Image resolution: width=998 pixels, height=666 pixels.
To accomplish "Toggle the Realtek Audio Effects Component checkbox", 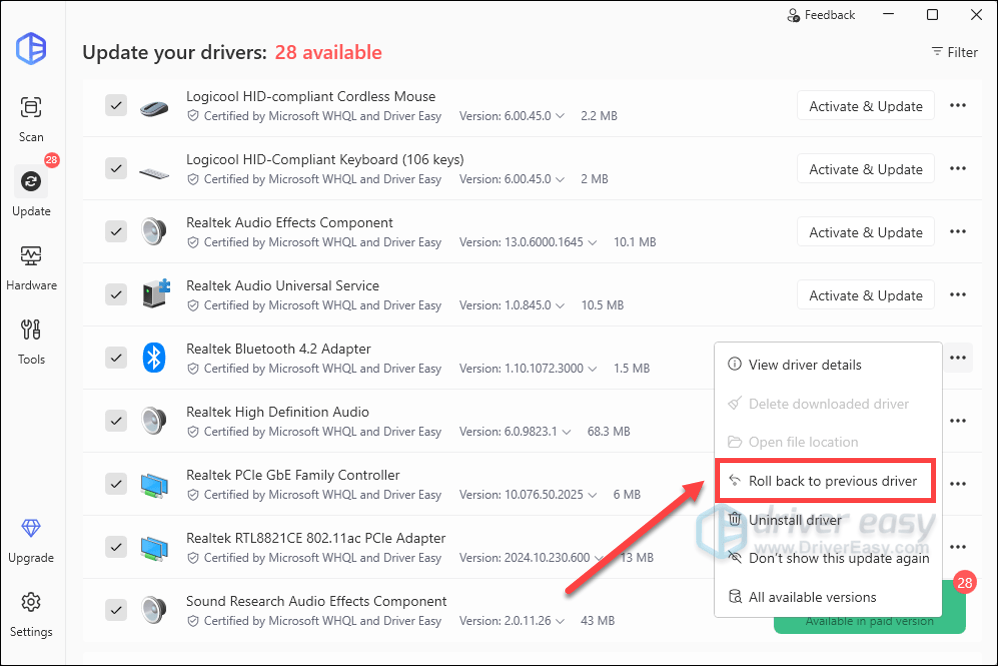I will coord(116,231).
